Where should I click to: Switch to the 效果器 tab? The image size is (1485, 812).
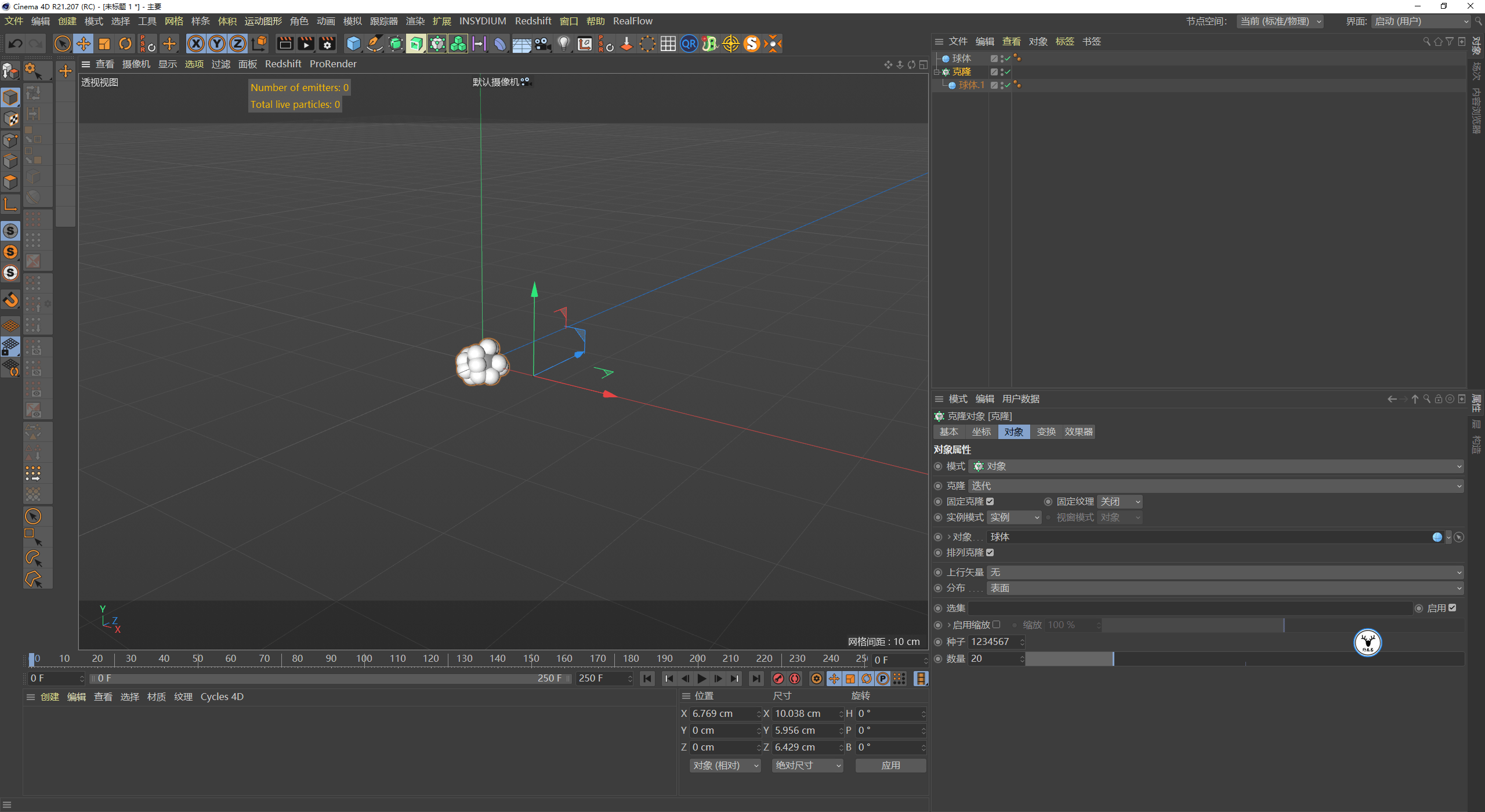pos(1078,431)
